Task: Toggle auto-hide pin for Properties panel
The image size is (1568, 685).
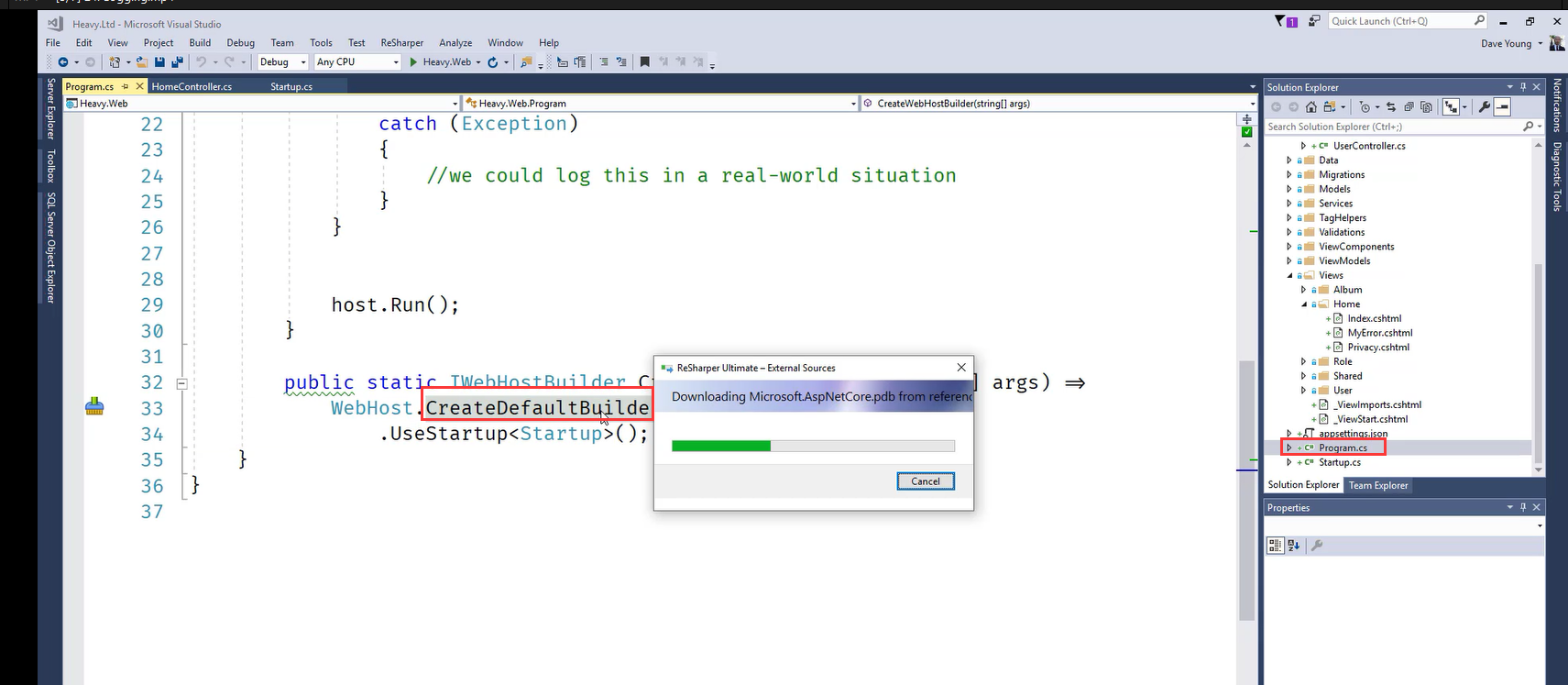Action: pyautogui.click(x=1524, y=507)
